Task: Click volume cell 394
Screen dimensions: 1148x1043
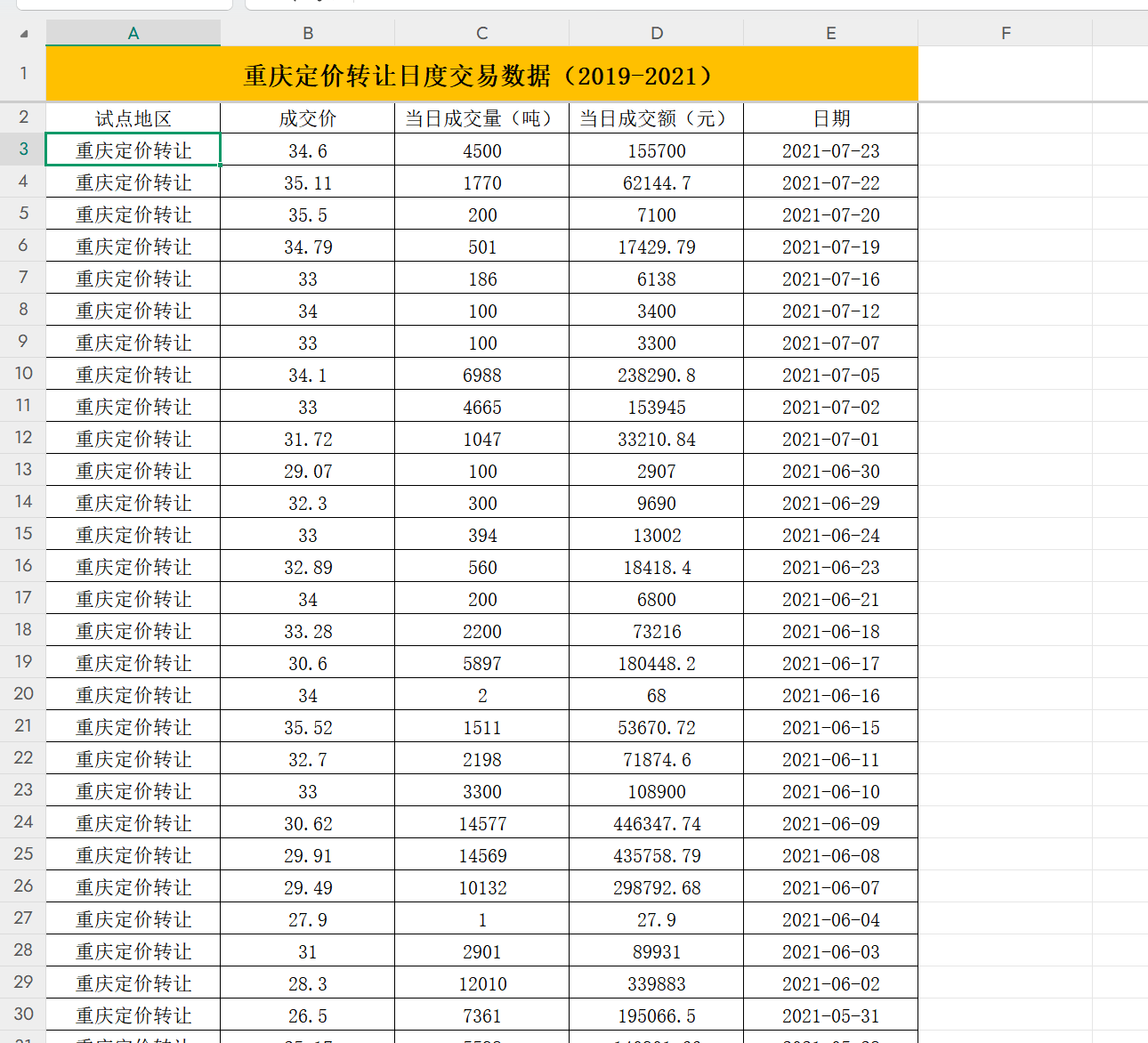Action: point(482,535)
